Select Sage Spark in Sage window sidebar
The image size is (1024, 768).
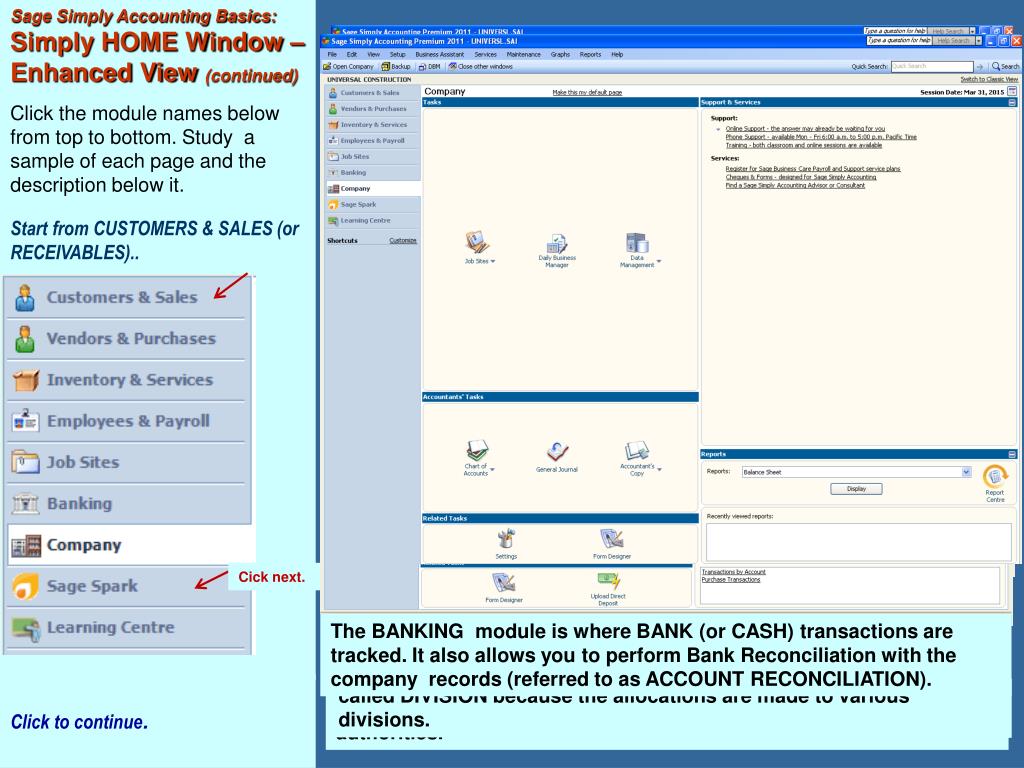pyautogui.click(x=372, y=204)
